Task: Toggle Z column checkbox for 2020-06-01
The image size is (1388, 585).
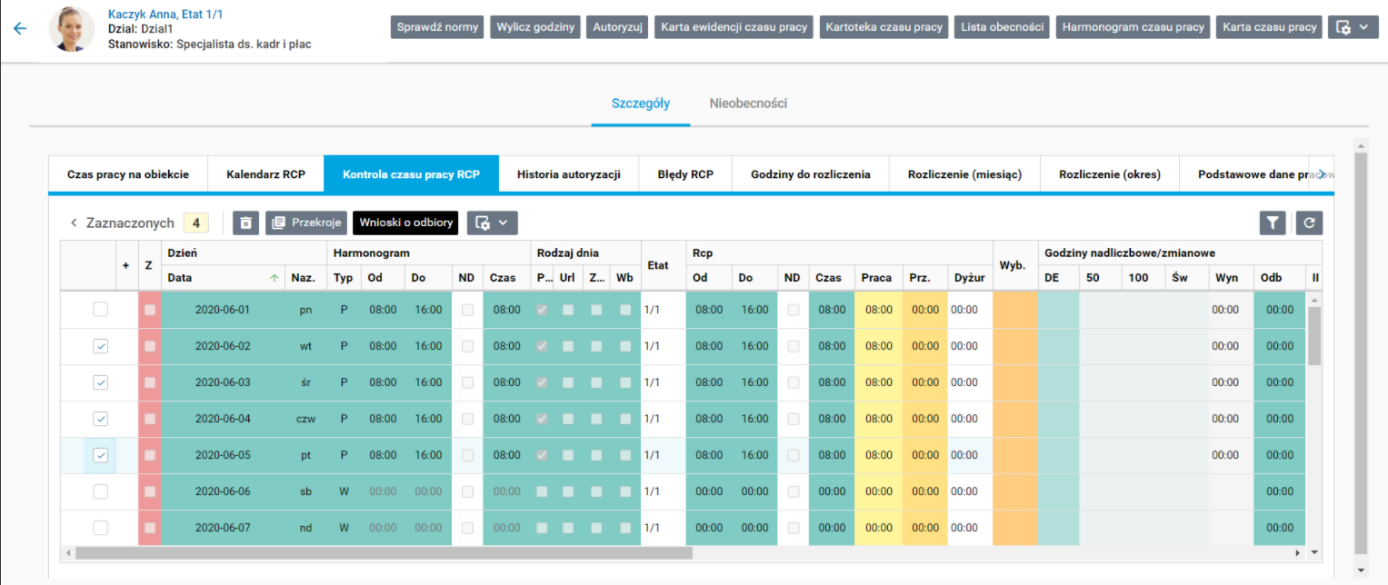Action: (x=149, y=310)
